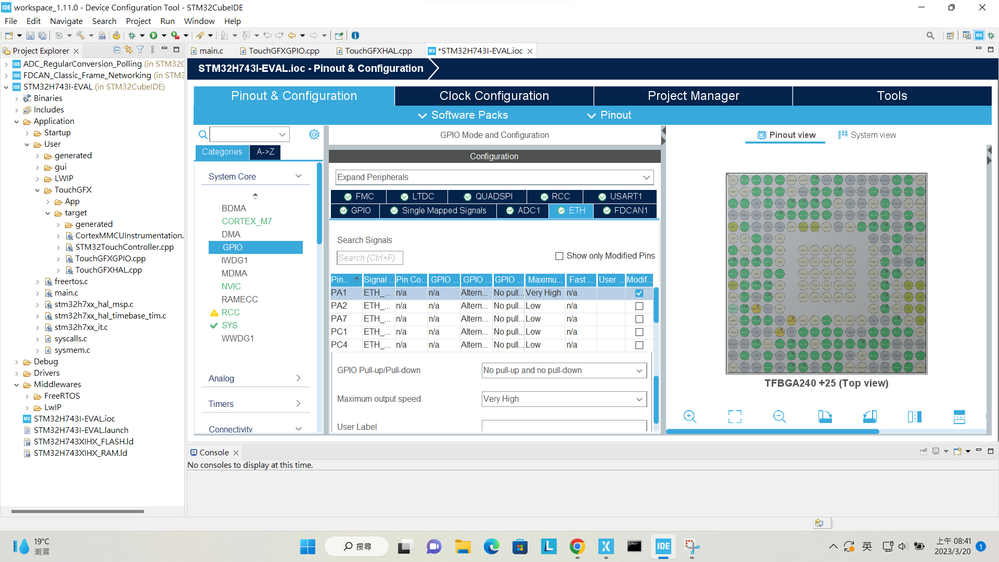Flip the chip view vertically

[x=959, y=417]
